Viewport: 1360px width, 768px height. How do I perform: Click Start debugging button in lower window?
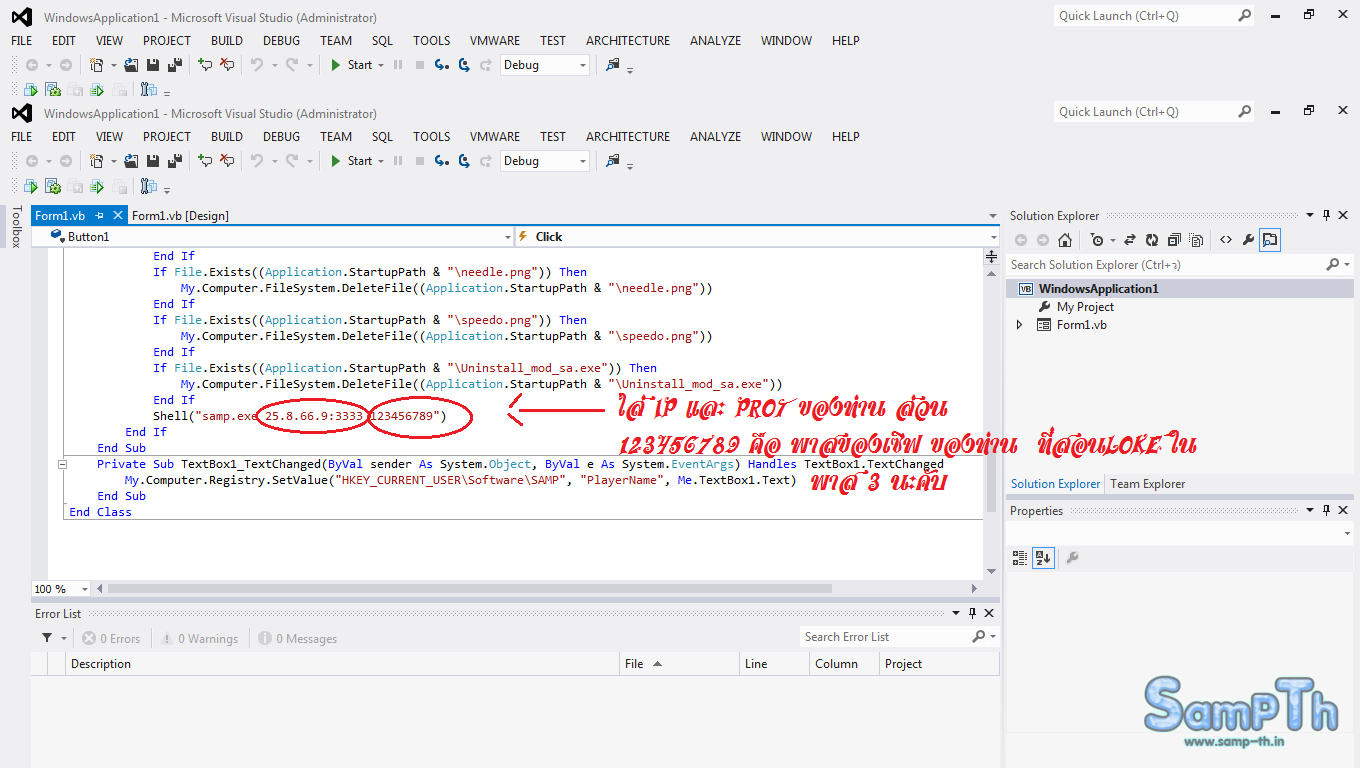351,161
